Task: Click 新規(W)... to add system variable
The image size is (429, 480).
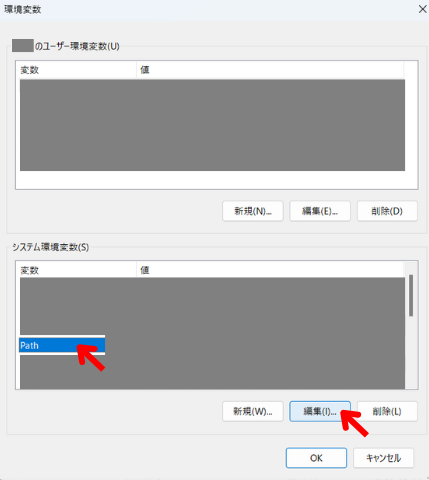Action: click(253, 411)
